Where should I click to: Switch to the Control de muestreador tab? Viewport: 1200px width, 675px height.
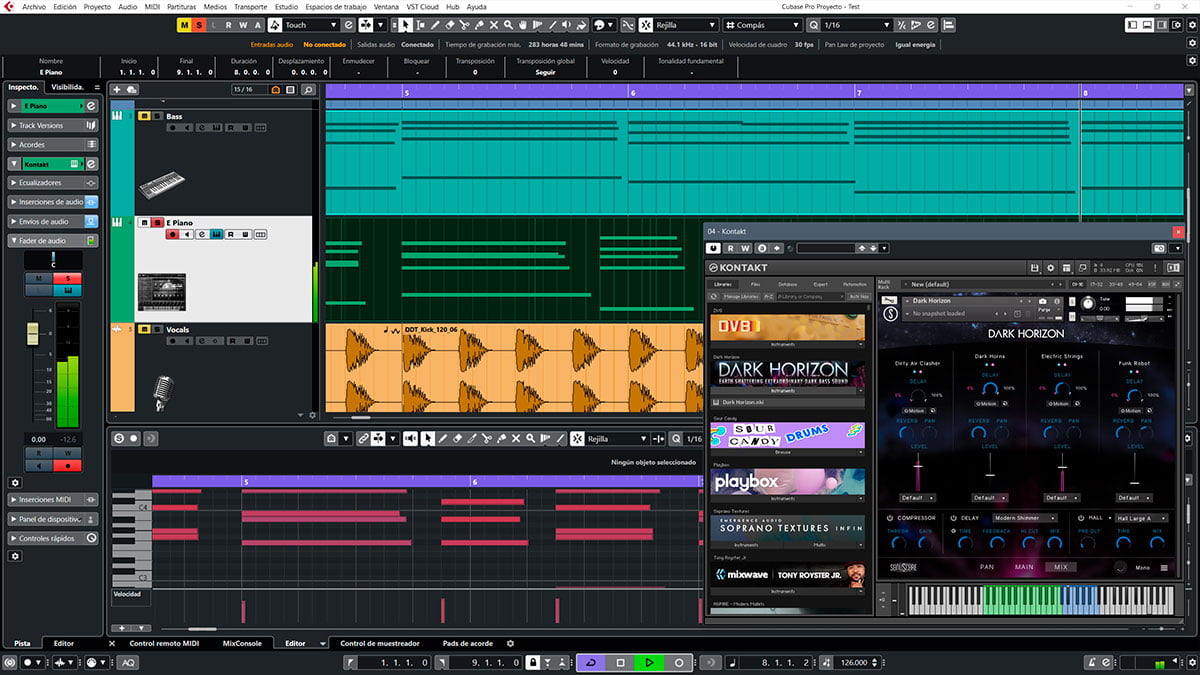(x=380, y=643)
